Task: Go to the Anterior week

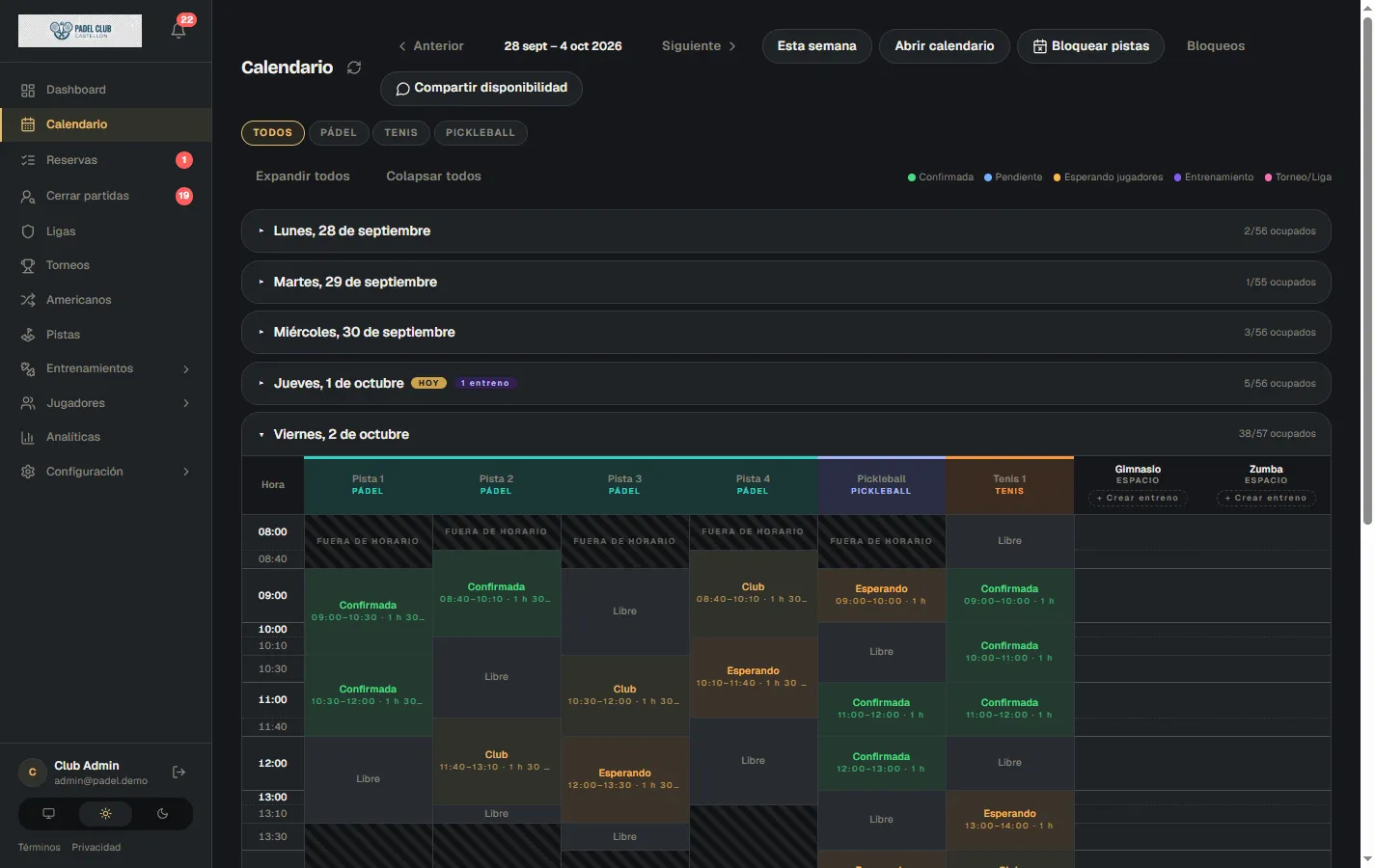Action: tap(430, 46)
